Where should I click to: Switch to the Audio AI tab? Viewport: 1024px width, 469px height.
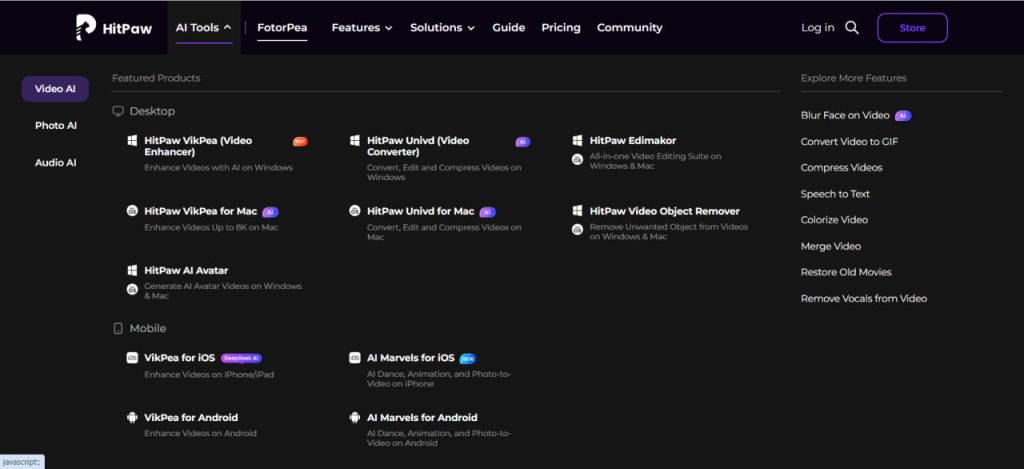(x=56, y=163)
